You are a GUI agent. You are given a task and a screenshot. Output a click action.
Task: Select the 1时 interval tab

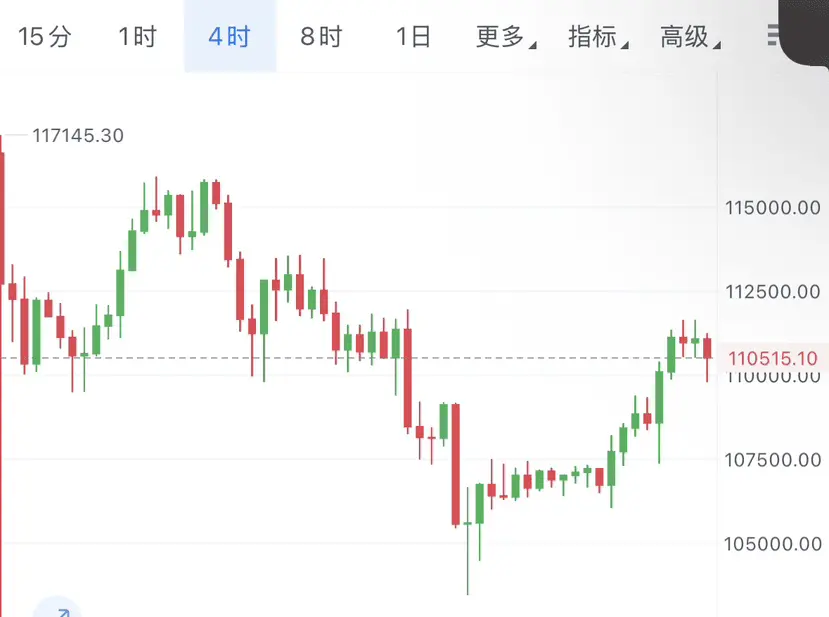[137, 38]
